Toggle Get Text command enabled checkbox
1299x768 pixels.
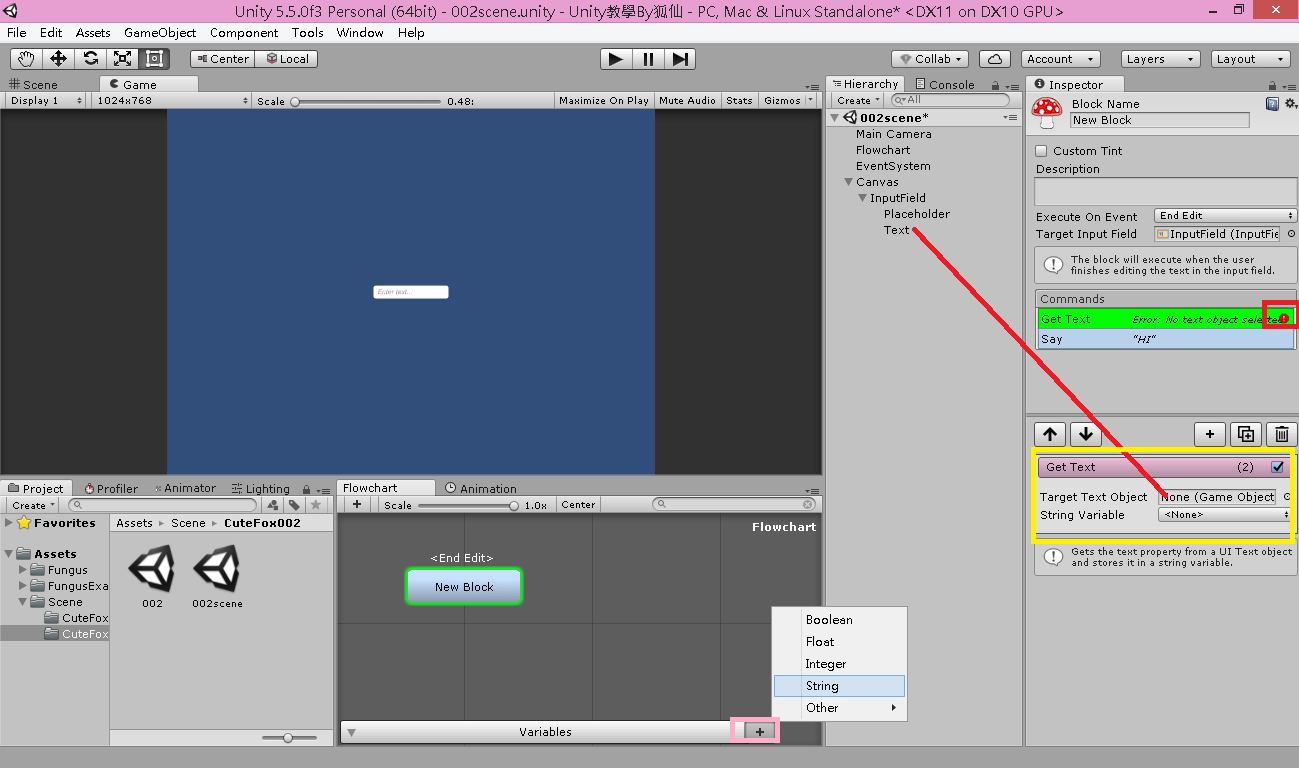tap(1277, 467)
